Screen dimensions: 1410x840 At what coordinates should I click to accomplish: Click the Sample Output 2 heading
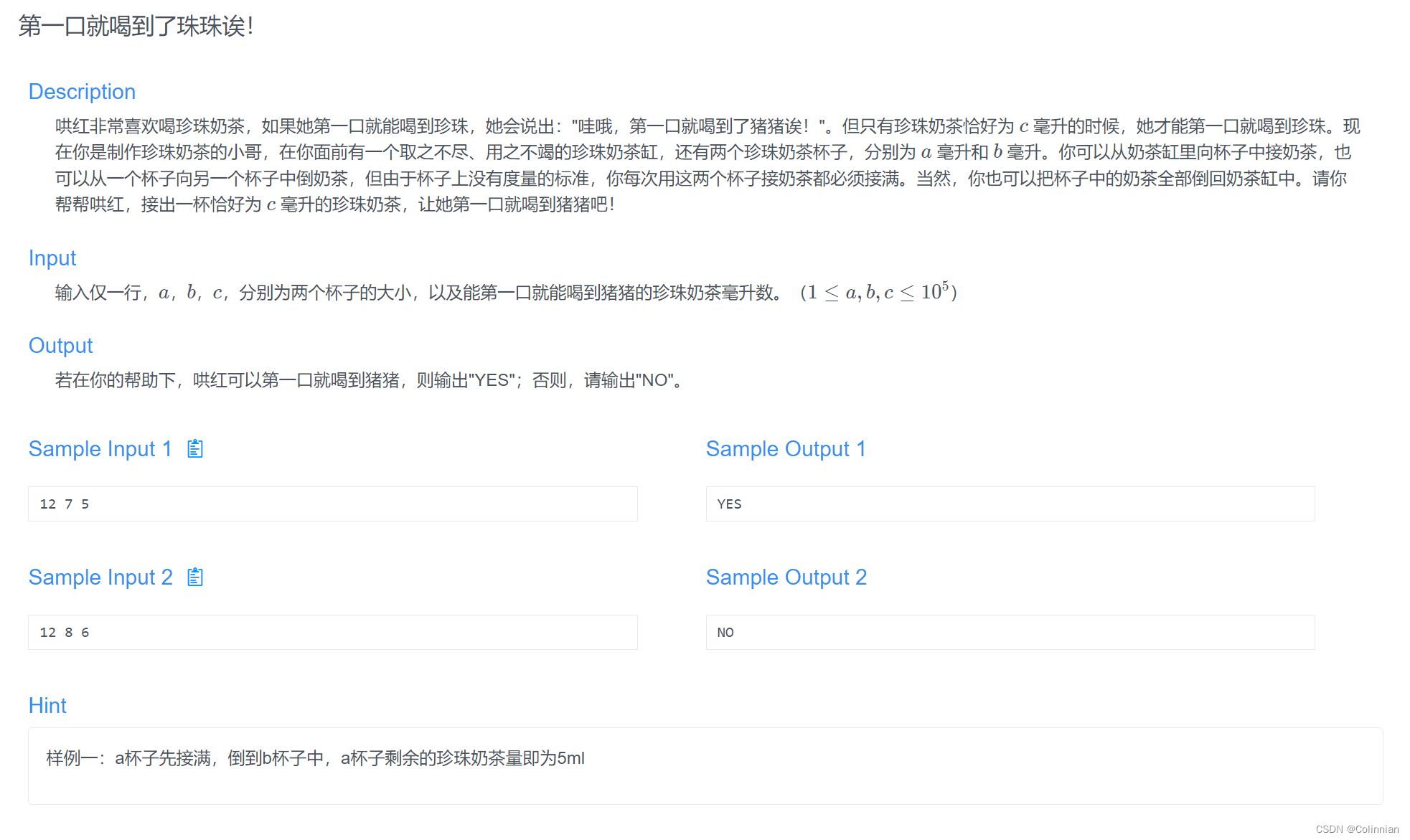pos(786,577)
